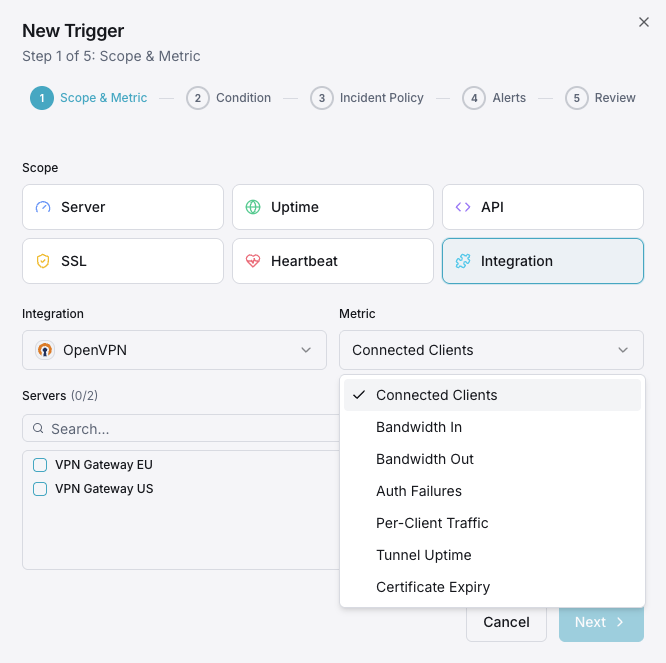Screen dimensions: 666x663
Task: Click the Heartbeat heart icon
Action: [252, 261]
